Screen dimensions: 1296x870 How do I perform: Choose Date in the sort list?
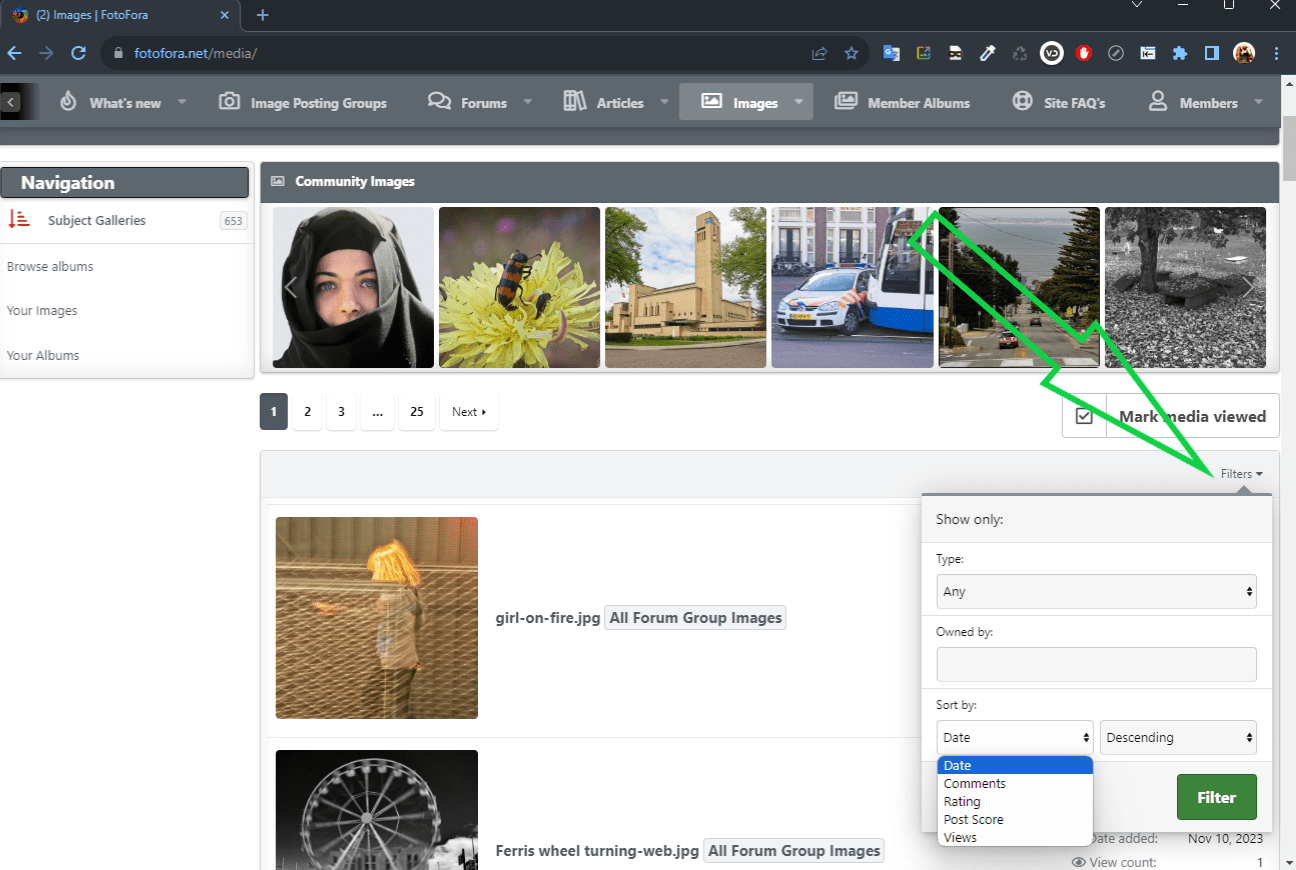click(1015, 765)
